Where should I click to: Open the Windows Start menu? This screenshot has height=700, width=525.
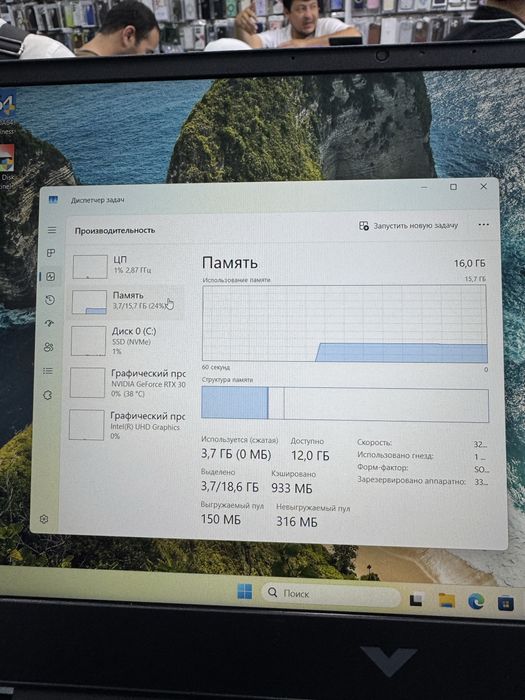pos(245,592)
